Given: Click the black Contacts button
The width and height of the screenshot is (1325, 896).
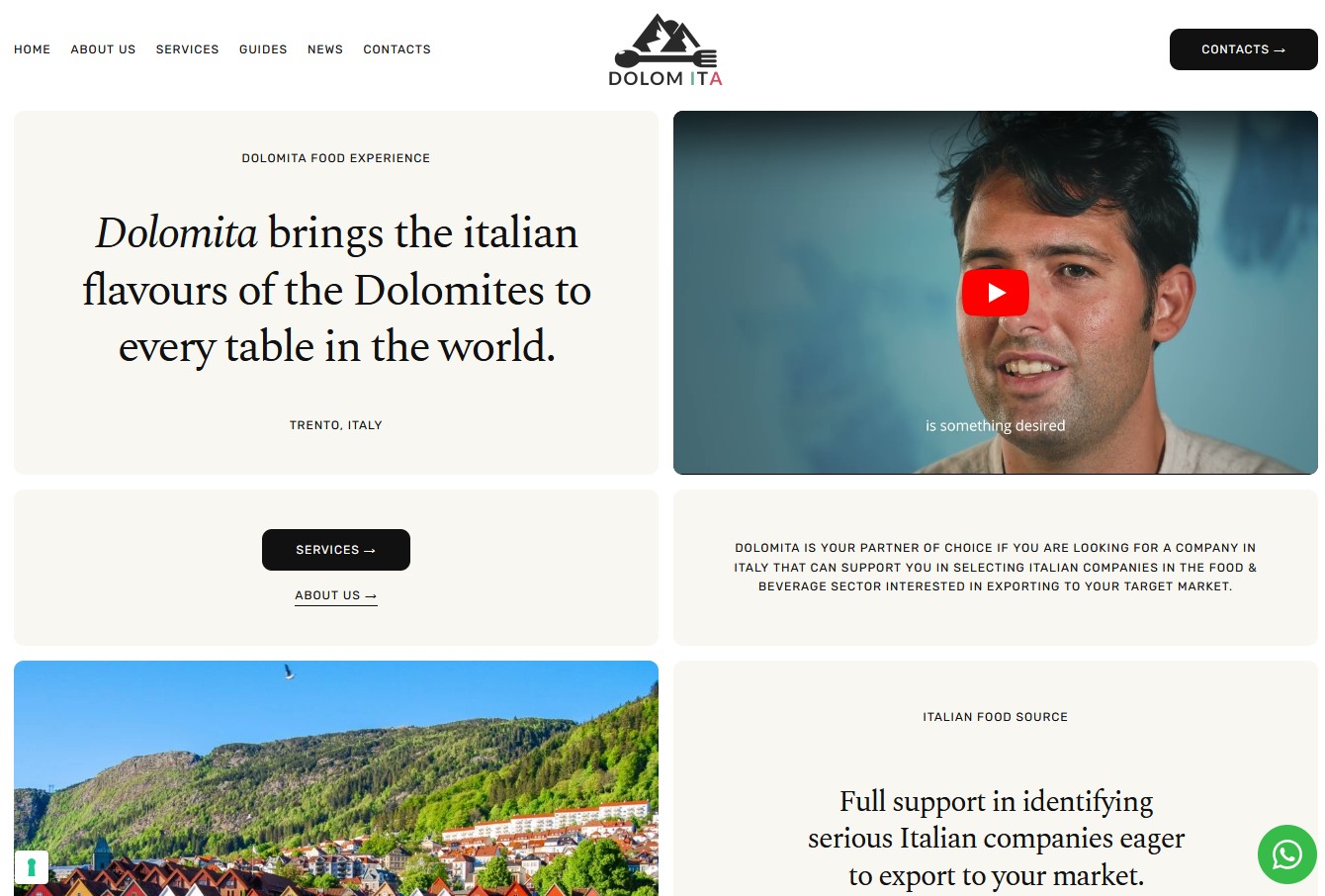Looking at the screenshot, I should coord(1244,49).
